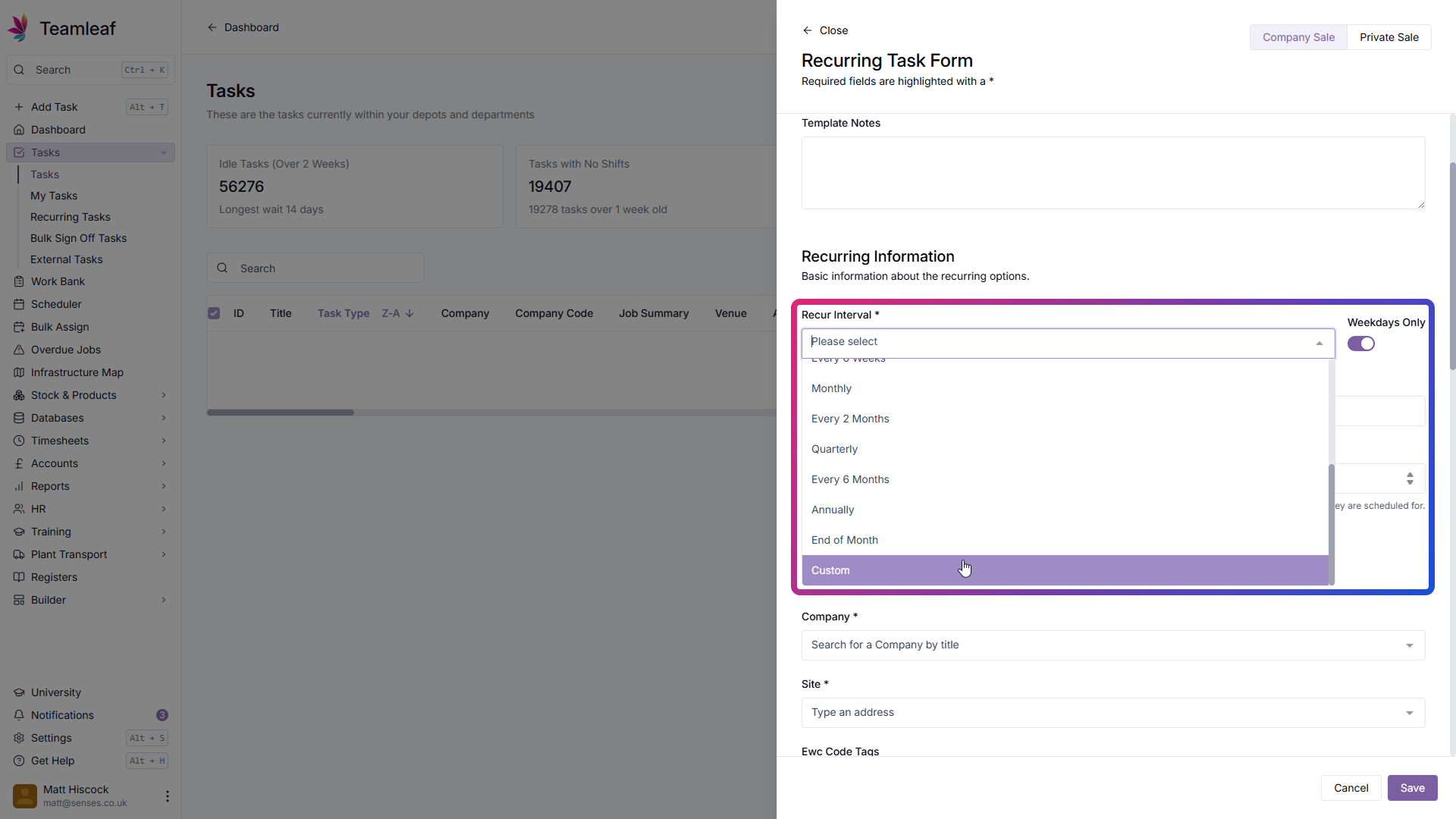Open user menu three-dot icon

(x=167, y=796)
